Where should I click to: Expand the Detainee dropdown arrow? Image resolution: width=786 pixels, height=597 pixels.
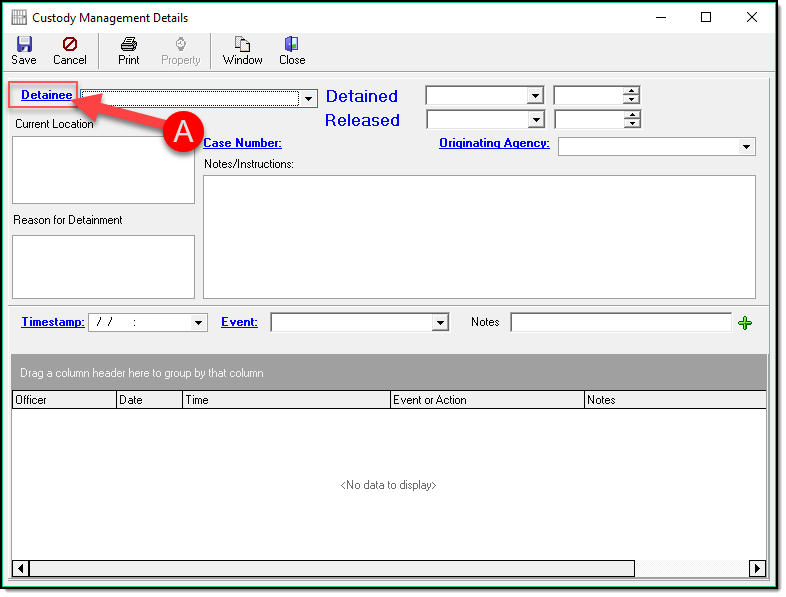point(309,98)
